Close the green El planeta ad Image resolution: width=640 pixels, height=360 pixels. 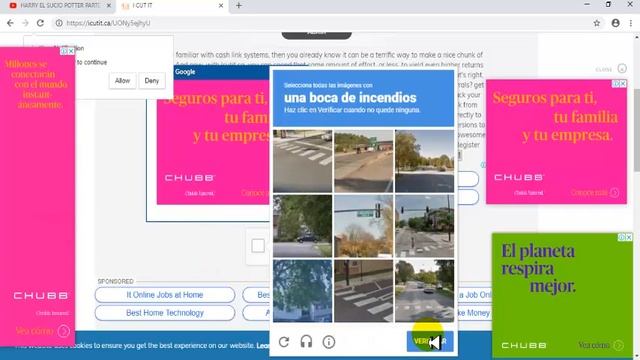click(x=629, y=237)
